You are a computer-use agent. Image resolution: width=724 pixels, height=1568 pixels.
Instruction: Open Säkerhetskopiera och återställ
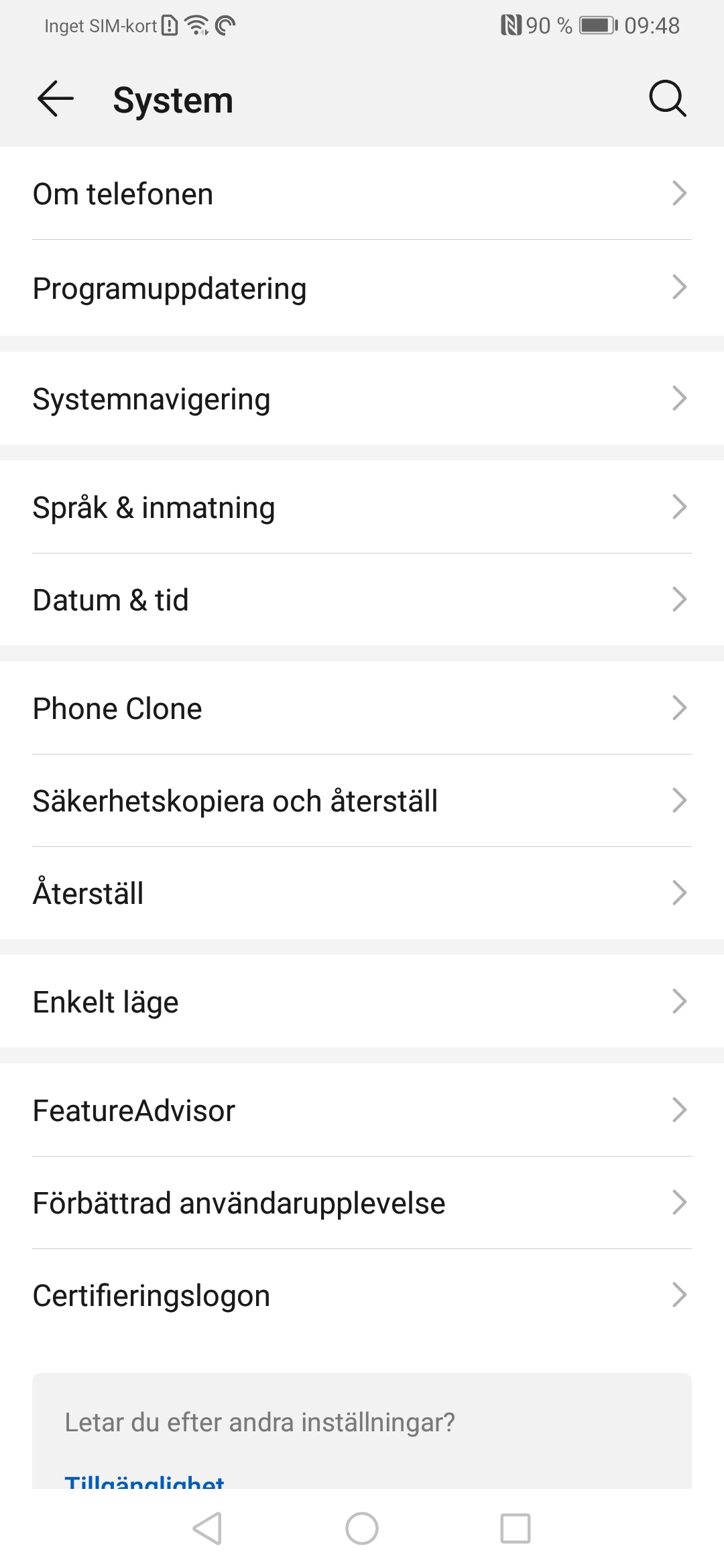click(x=235, y=801)
